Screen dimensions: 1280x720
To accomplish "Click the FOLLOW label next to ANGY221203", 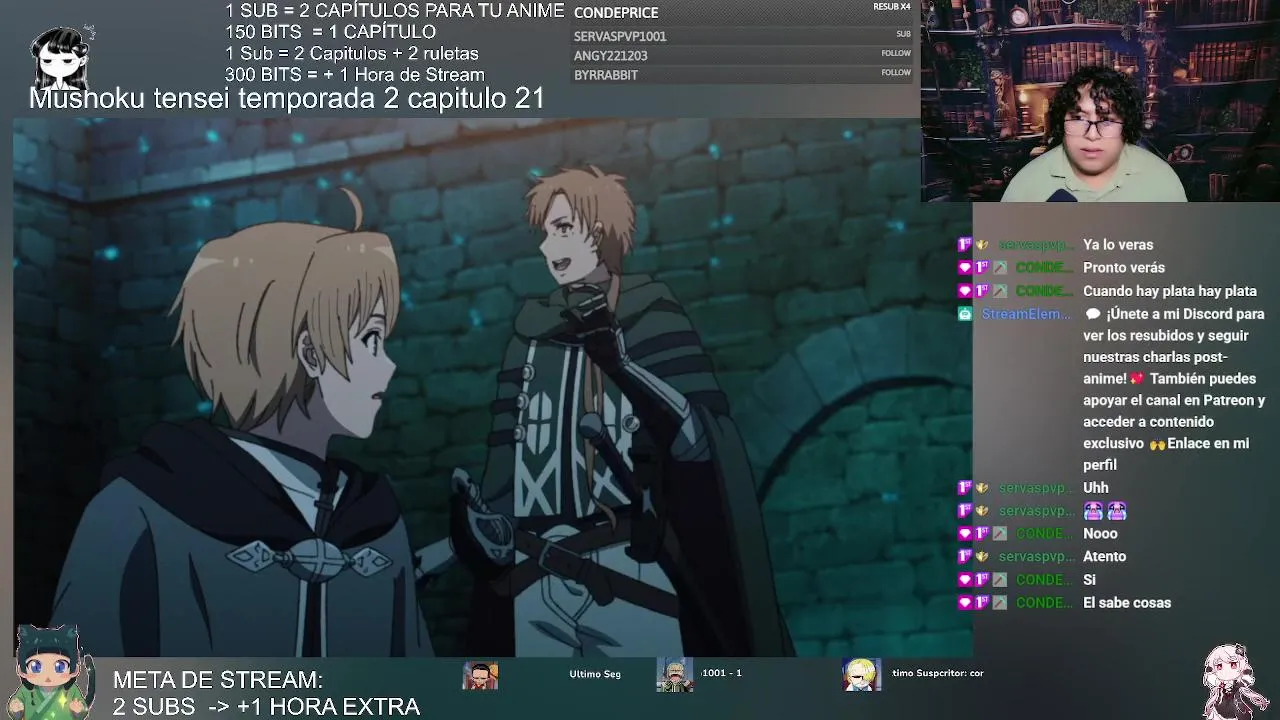I will (x=896, y=53).
